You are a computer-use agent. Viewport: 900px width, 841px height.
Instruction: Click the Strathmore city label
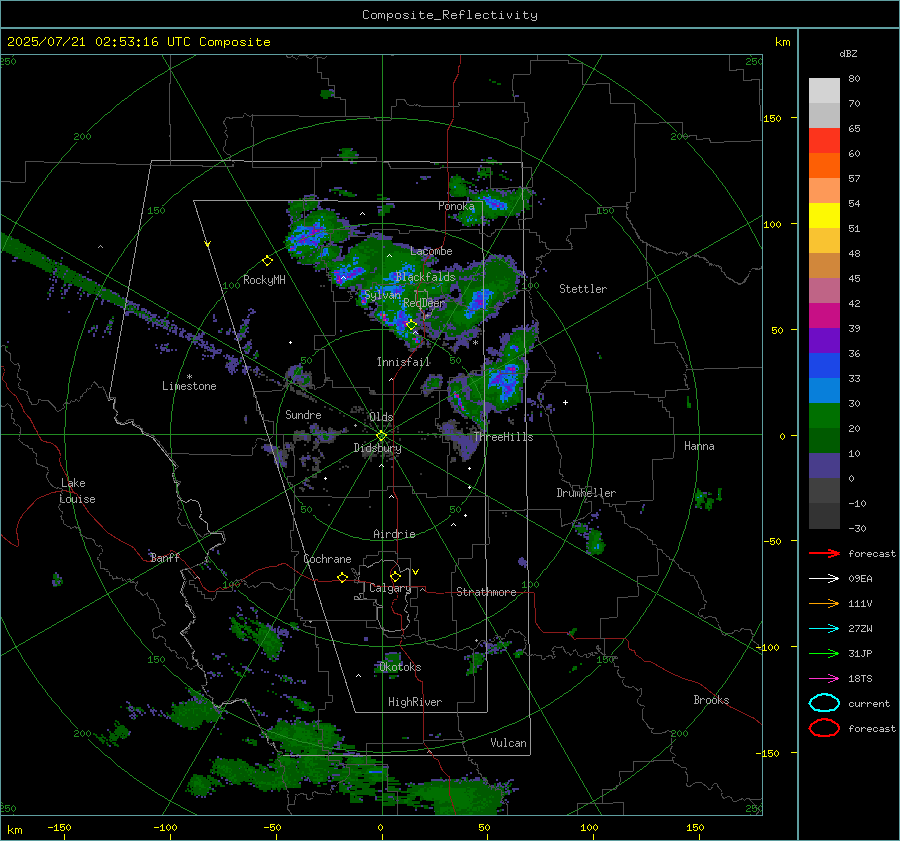tap(486, 592)
